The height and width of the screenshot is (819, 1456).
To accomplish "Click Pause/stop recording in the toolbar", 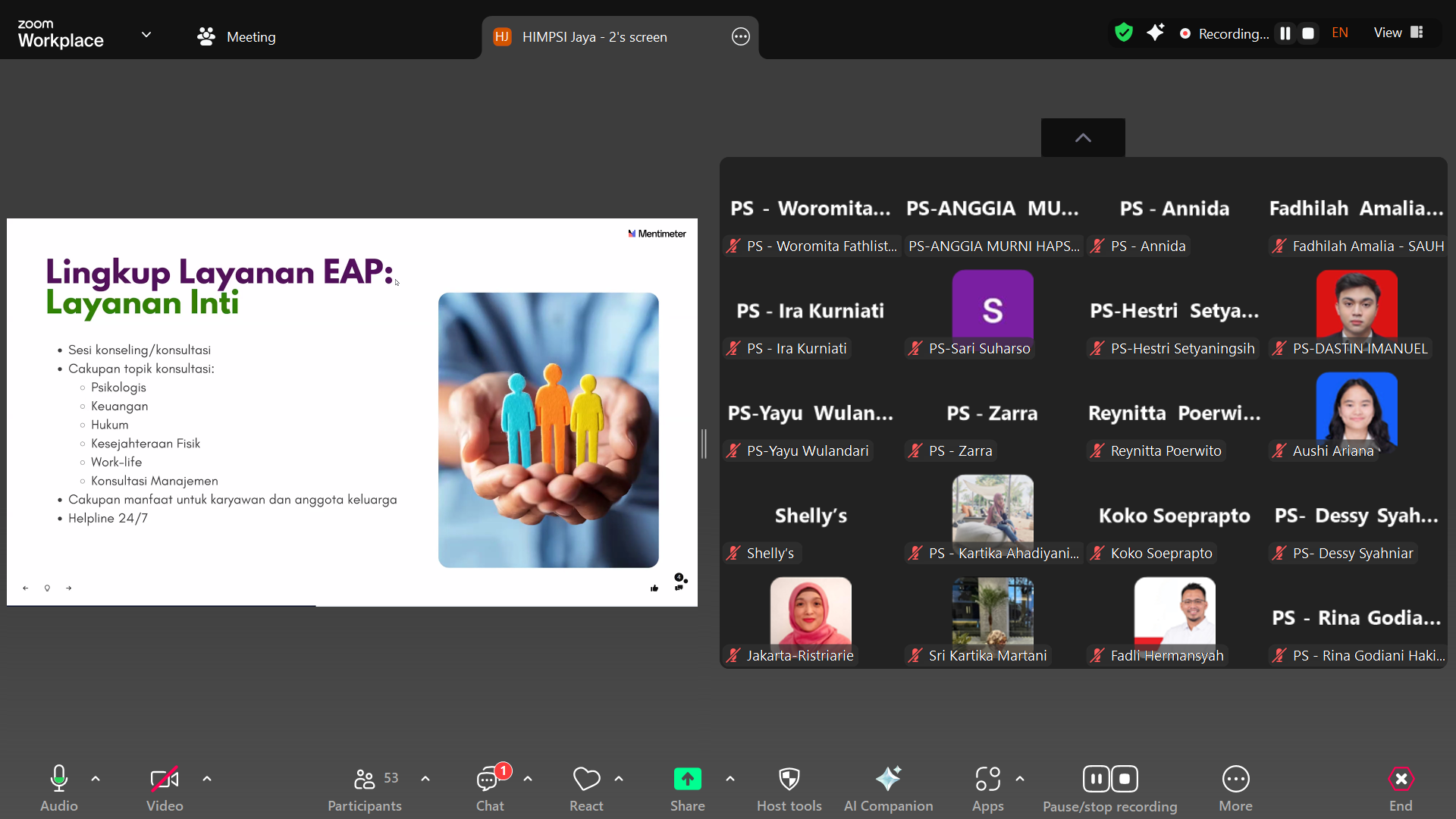I will tap(1110, 789).
